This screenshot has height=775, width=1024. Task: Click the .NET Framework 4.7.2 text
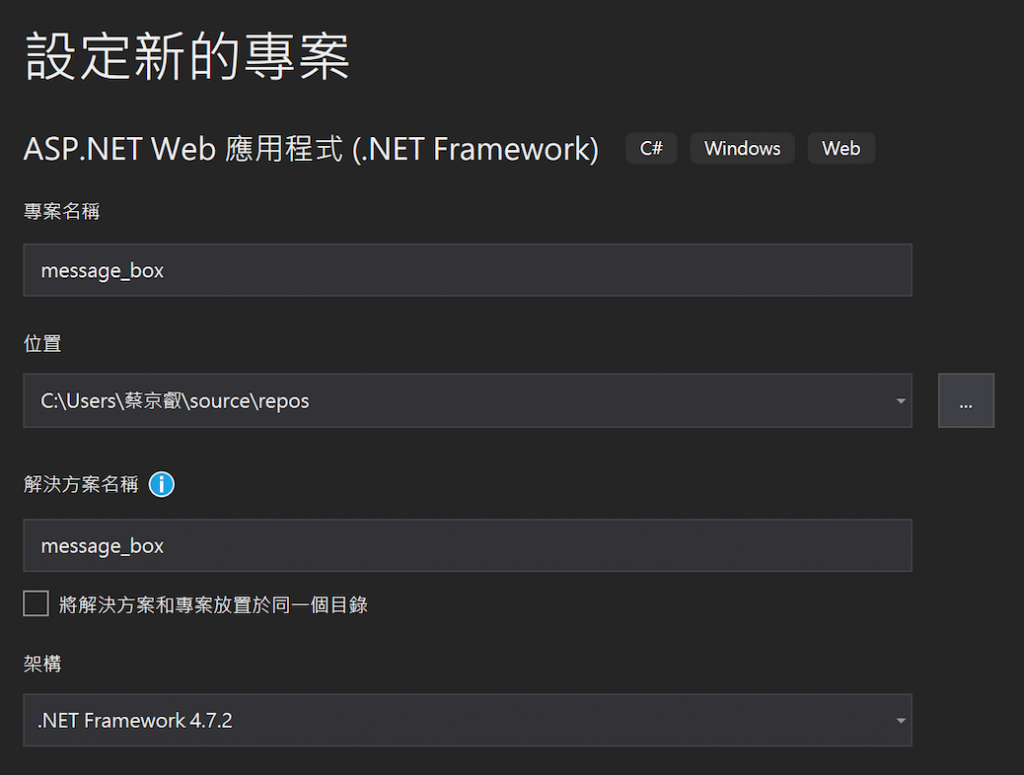135,721
